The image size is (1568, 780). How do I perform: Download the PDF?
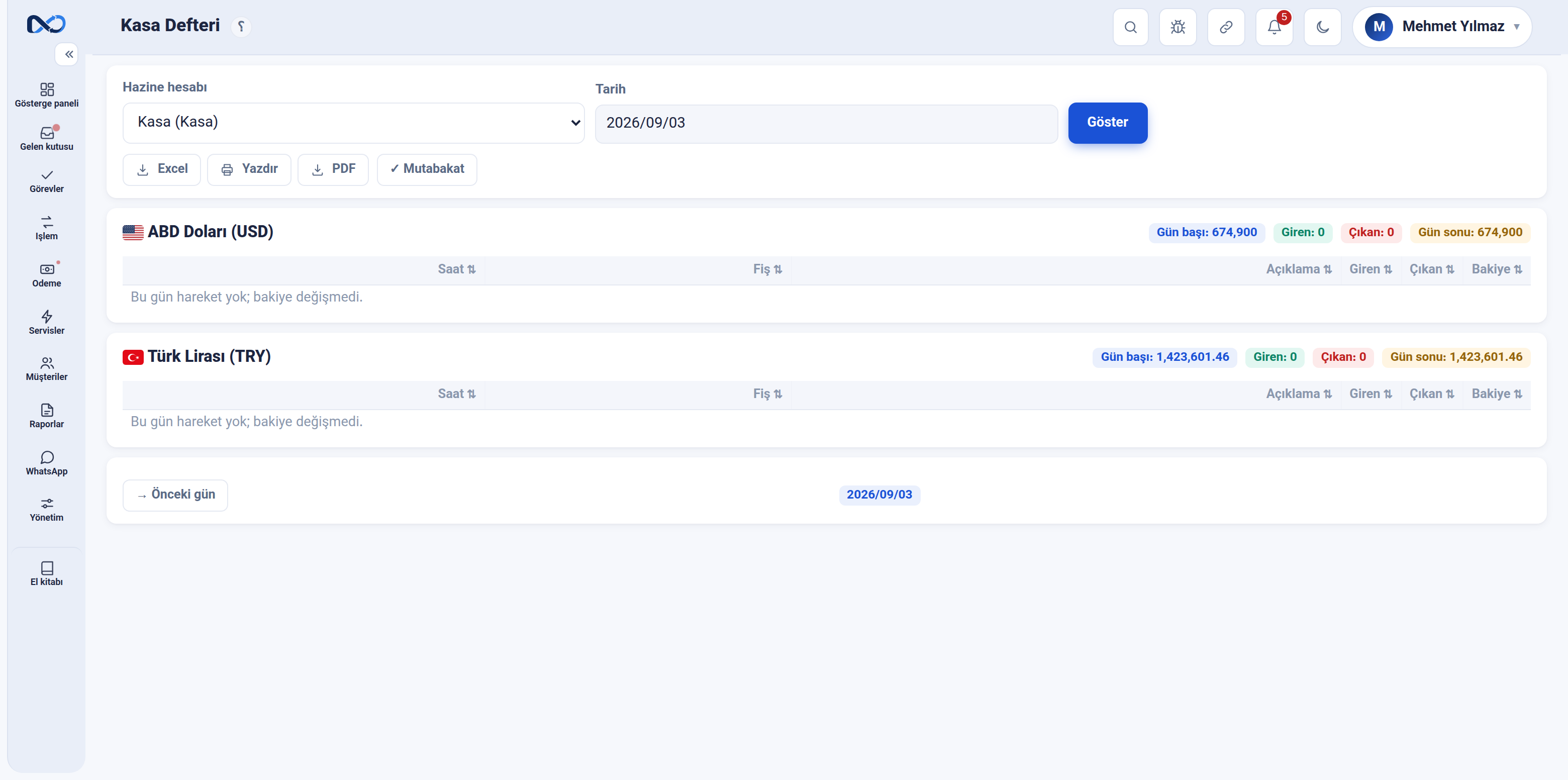point(333,169)
